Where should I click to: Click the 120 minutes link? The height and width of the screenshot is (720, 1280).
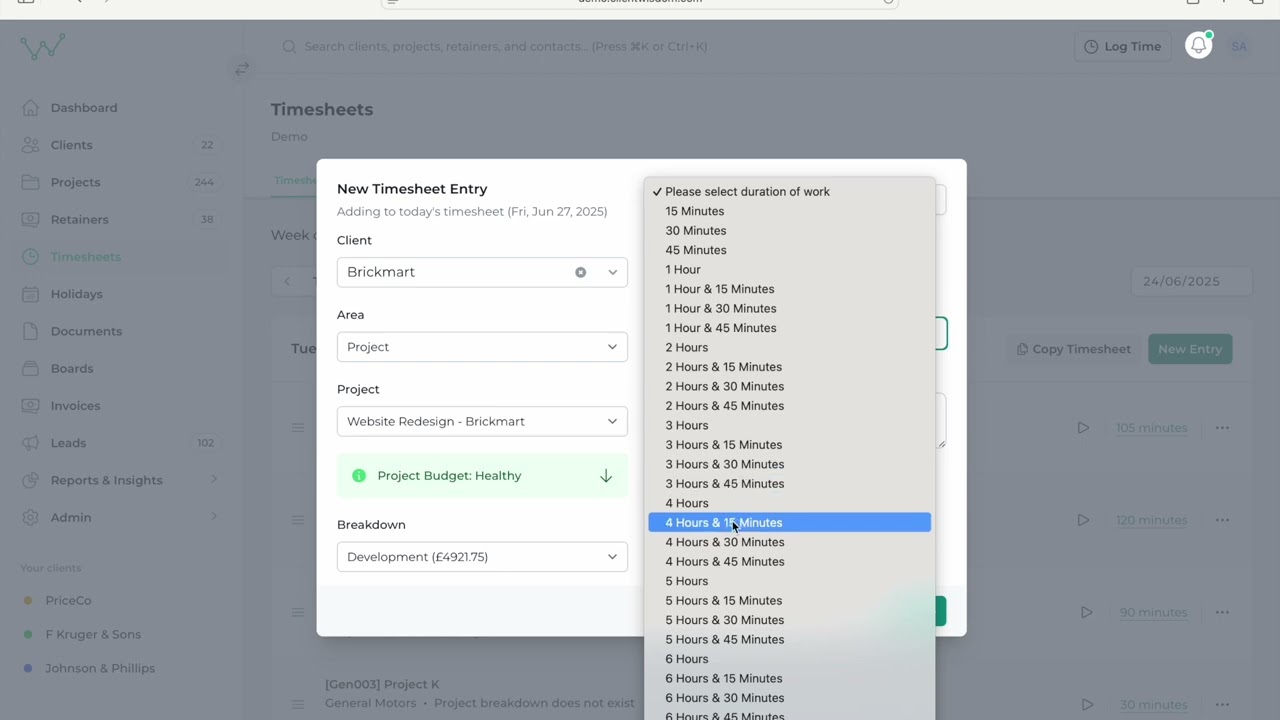coord(1152,520)
